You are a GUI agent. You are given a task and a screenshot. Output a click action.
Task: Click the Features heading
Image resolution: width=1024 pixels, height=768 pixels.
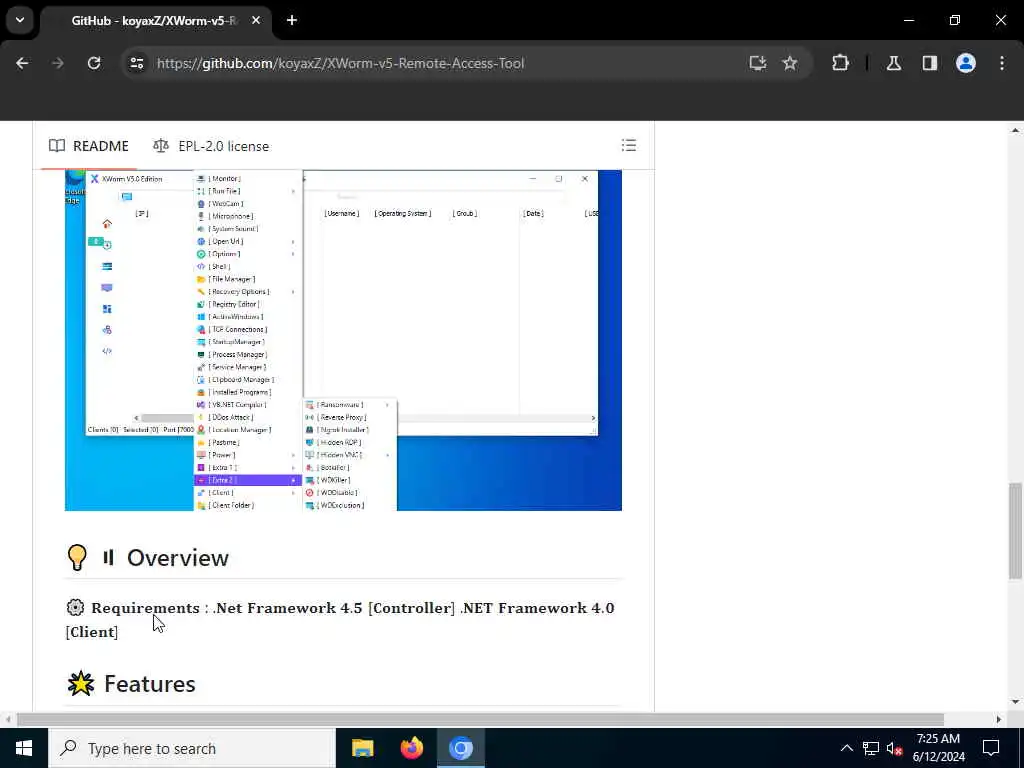150,684
